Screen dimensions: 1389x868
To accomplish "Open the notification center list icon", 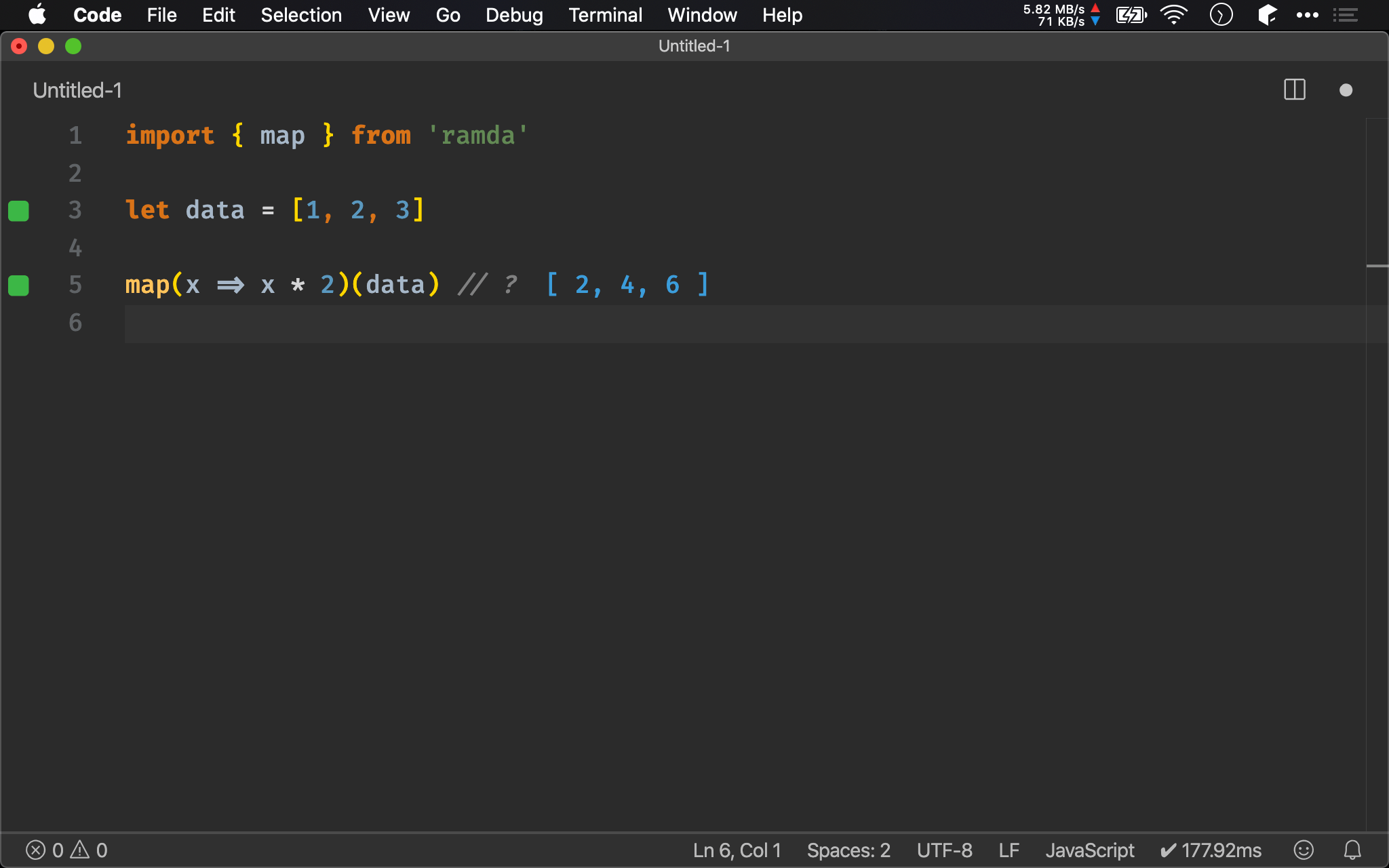I will [1346, 15].
